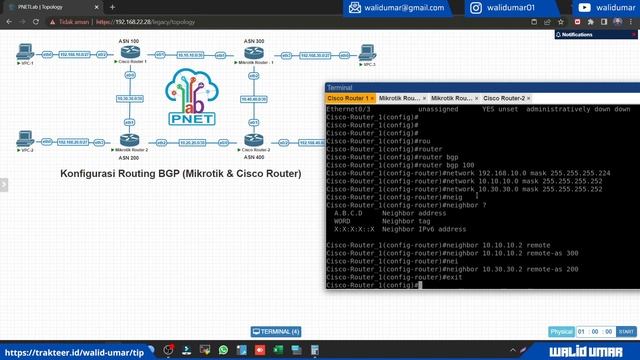This screenshot has height=360, width=640.
Task: Click the TERMINAL (4) button at bottom
Action: 276,331
